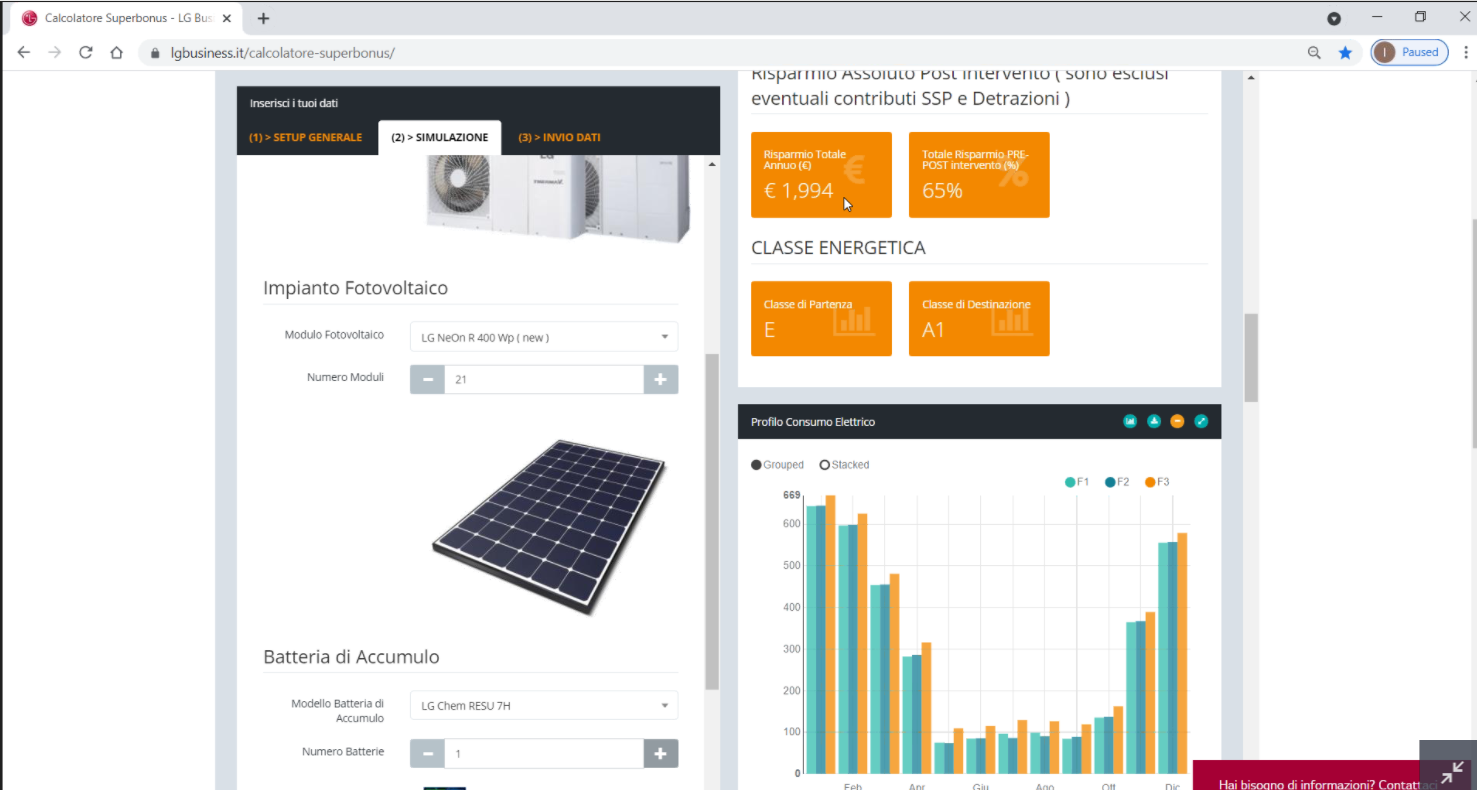Open the Chrome home page

(117, 52)
